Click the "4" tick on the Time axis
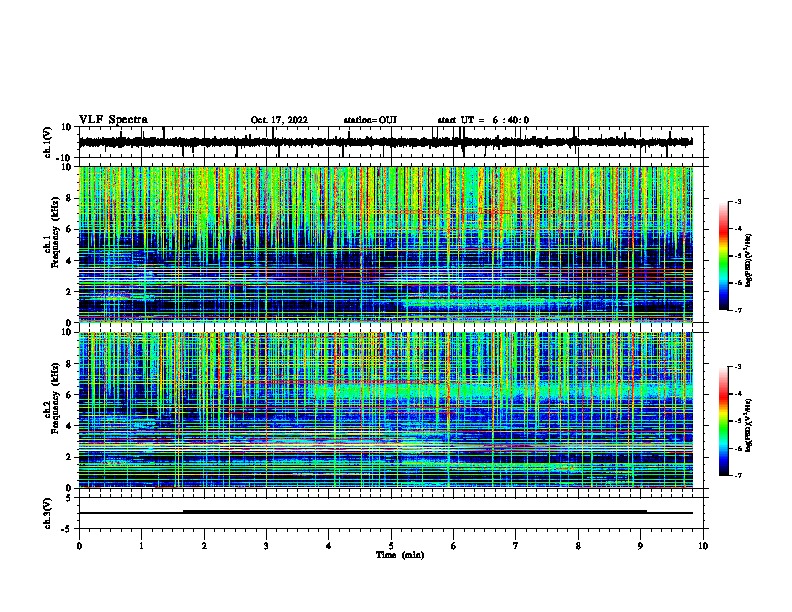Screen dimensions: 792x612 click(x=329, y=546)
